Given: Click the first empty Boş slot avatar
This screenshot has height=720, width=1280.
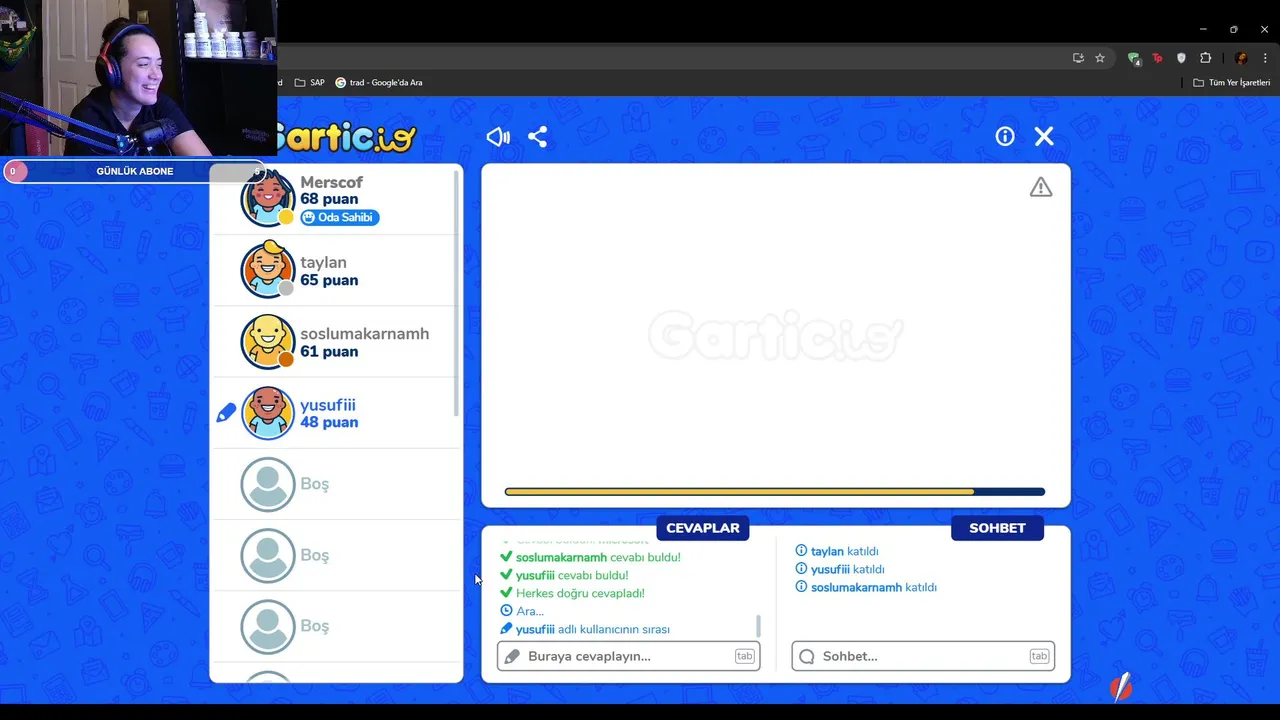Looking at the screenshot, I should tap(268, 484).
